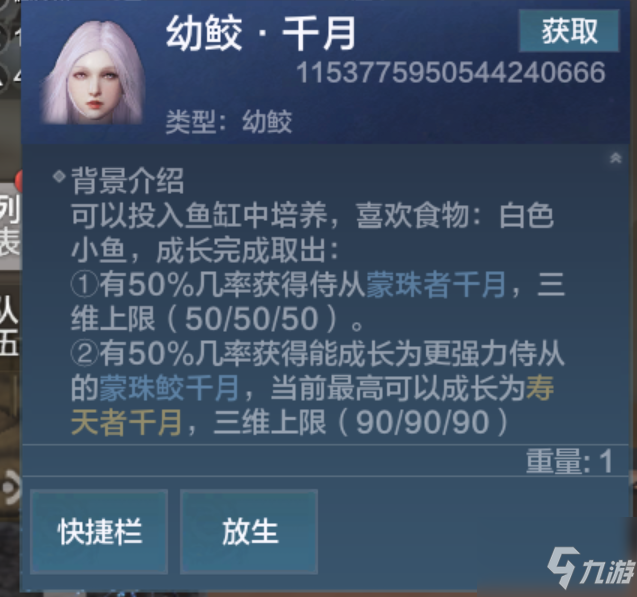Click the diamond bullet beside 背景介绍
Image resolution: width=637 pixels, height=597 pixels.
coord(59,176)
